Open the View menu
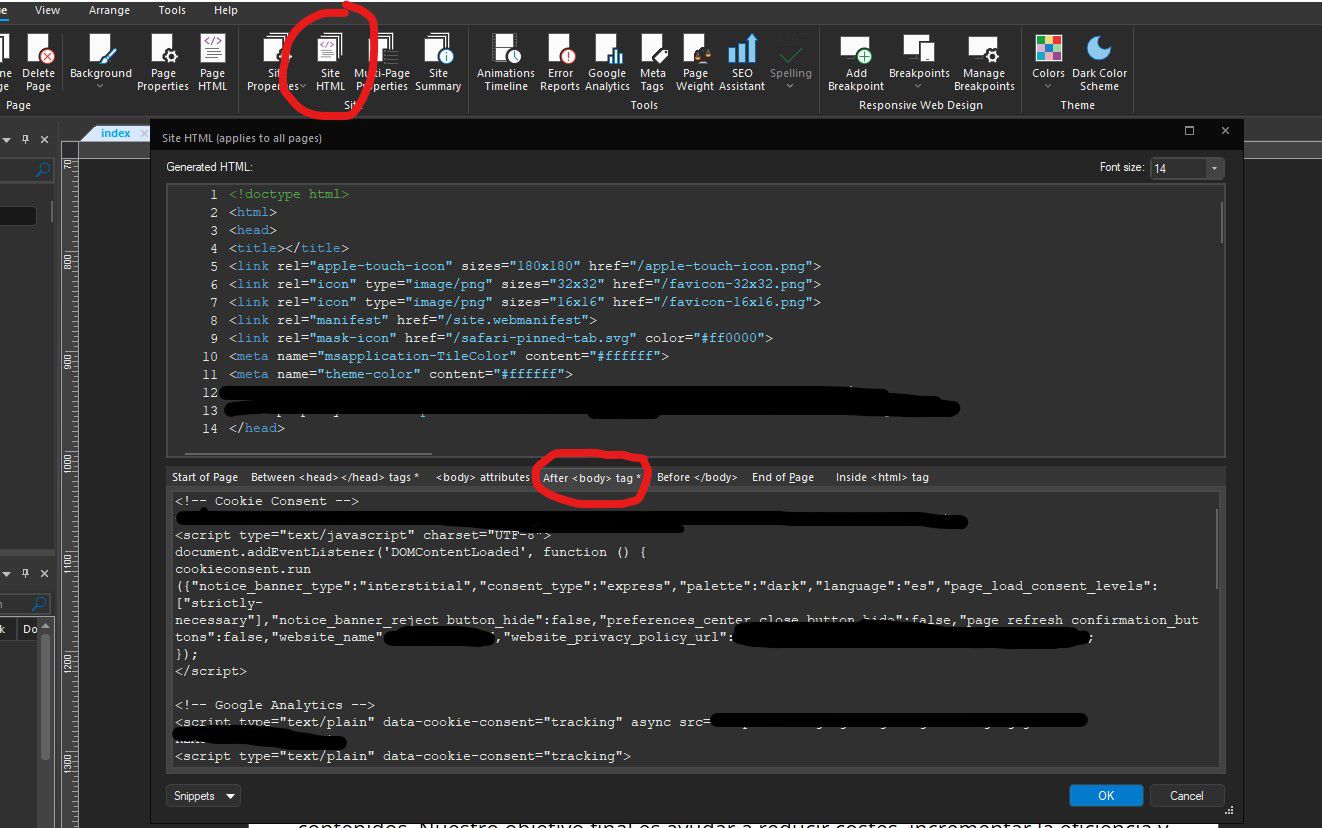1322x828 pixels. pos(47,10)
